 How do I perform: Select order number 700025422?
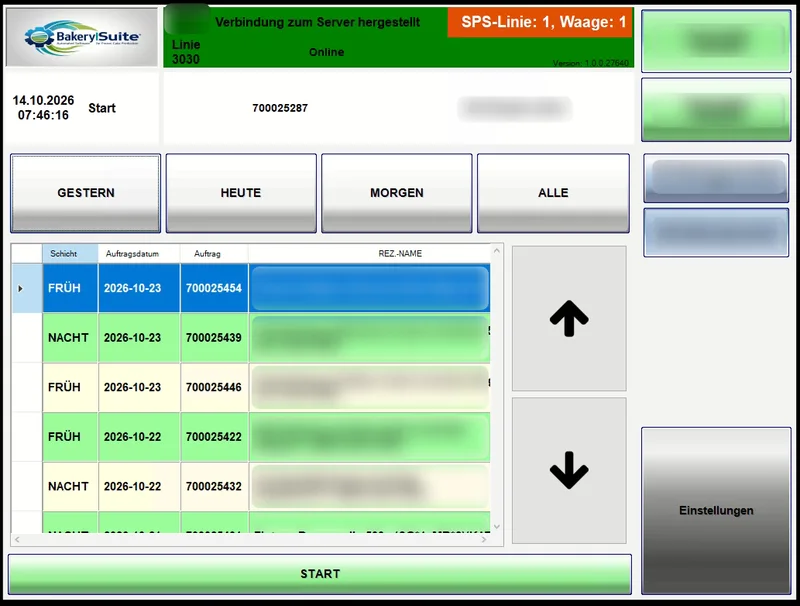pos(214,437)
